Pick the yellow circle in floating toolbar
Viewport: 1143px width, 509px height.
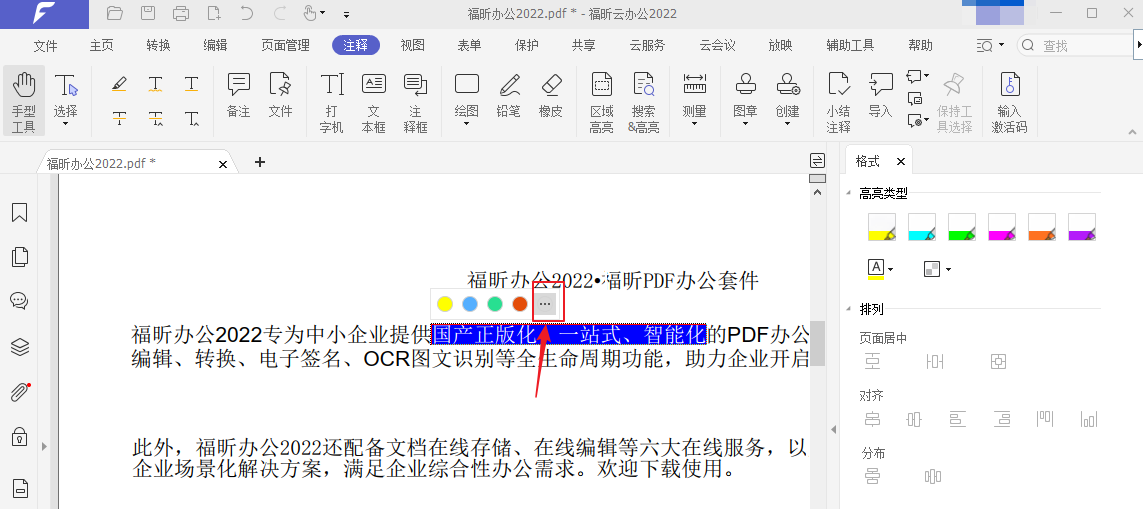pos(445,304)
